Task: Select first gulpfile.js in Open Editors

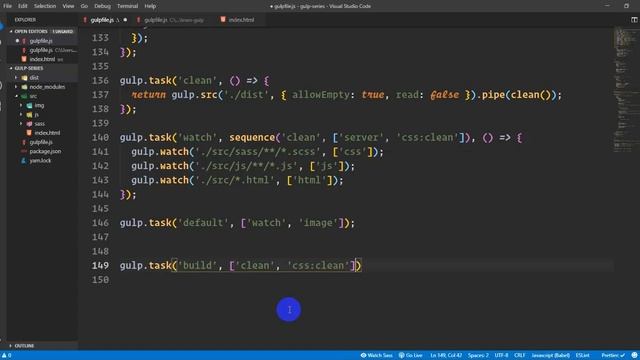Action: pyautogui.click(x=41, y=41)
